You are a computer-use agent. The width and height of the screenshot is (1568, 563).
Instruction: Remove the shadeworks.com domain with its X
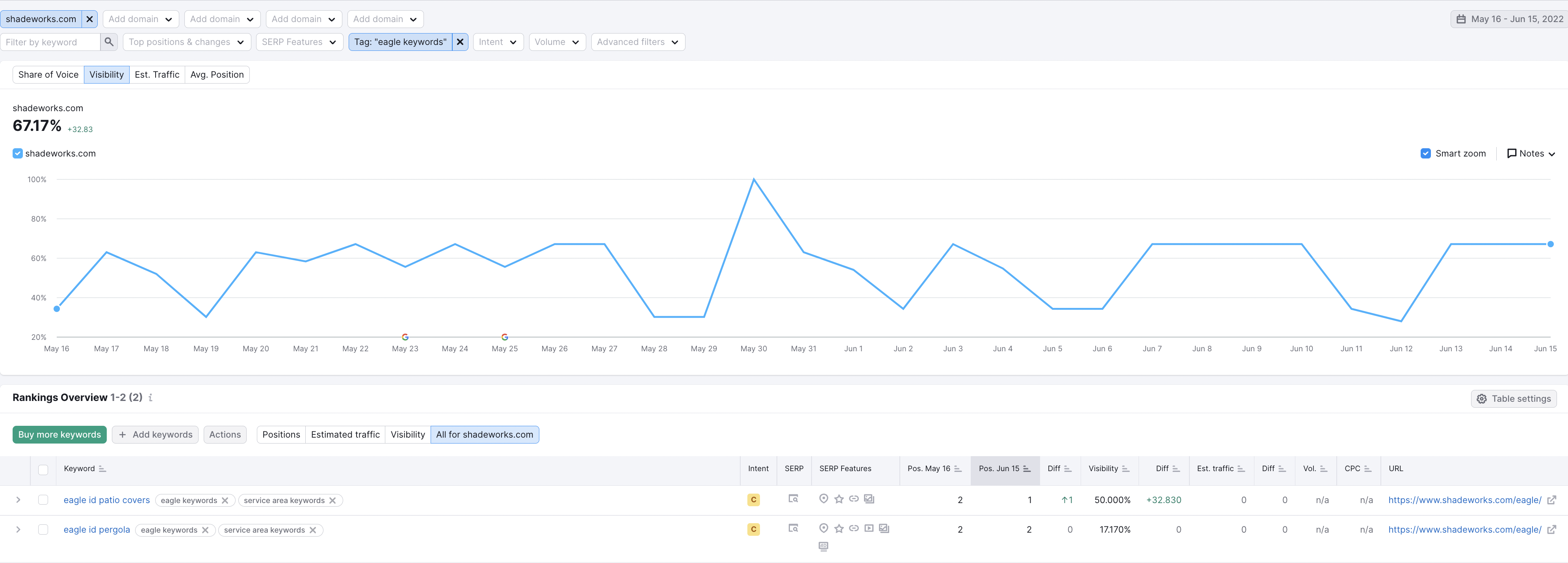[x=89, y=19]
